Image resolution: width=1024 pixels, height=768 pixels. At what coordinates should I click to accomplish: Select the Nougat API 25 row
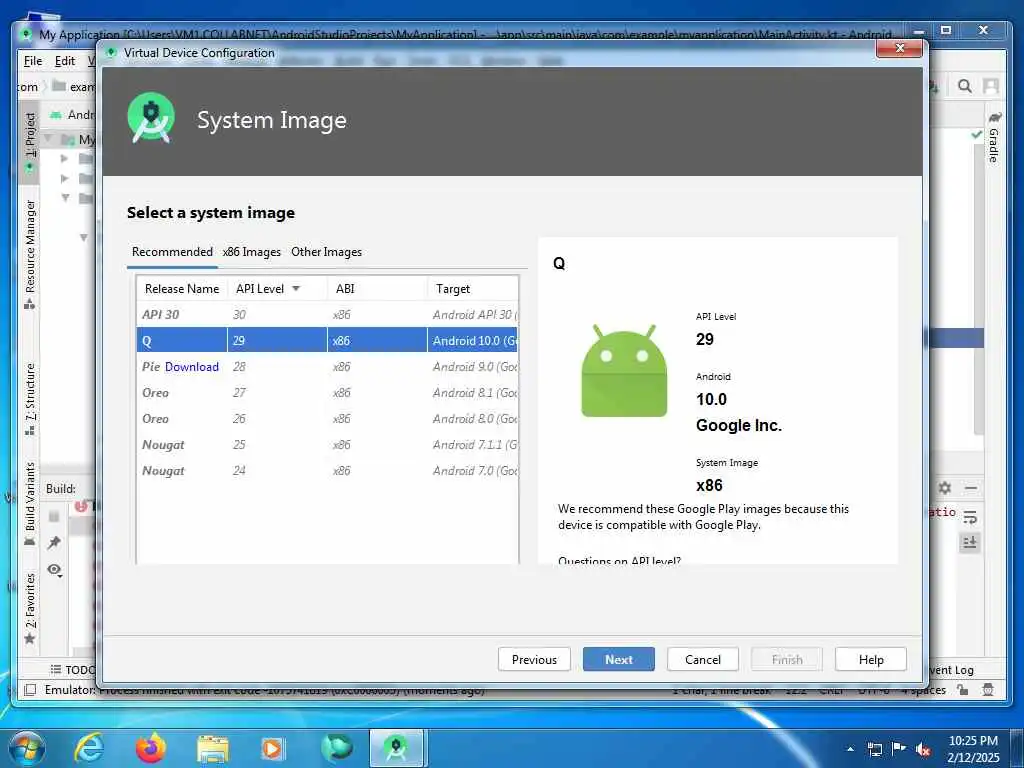coord(327,445)
